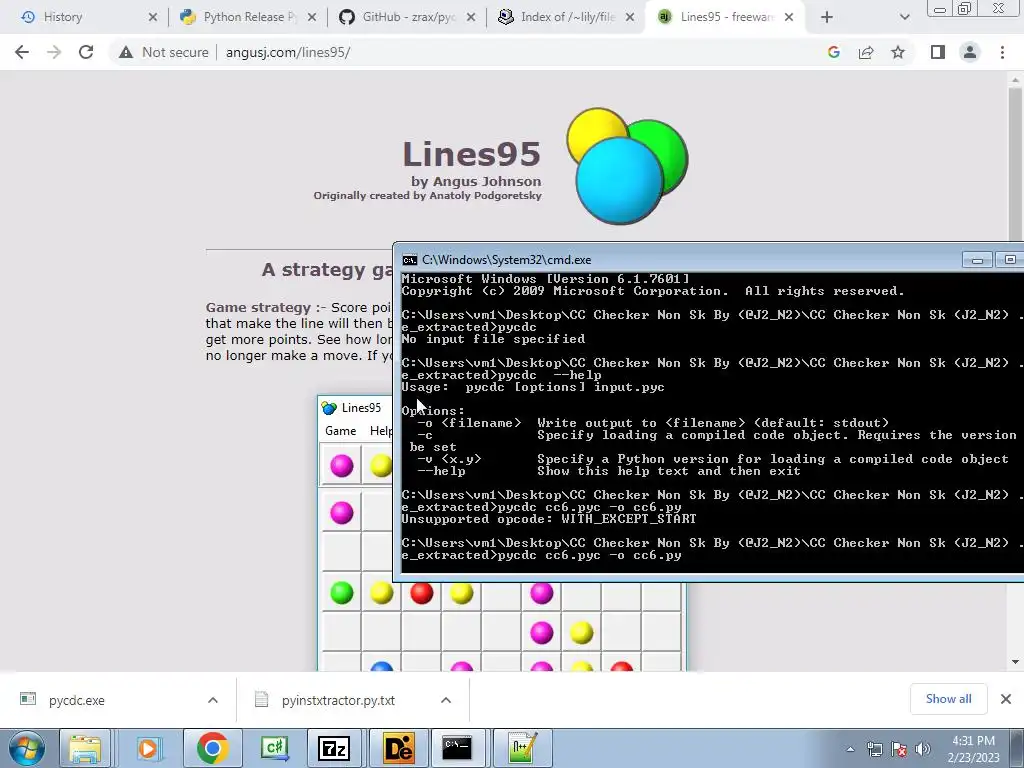Open the De application in taskbar

tap(398, 748)
